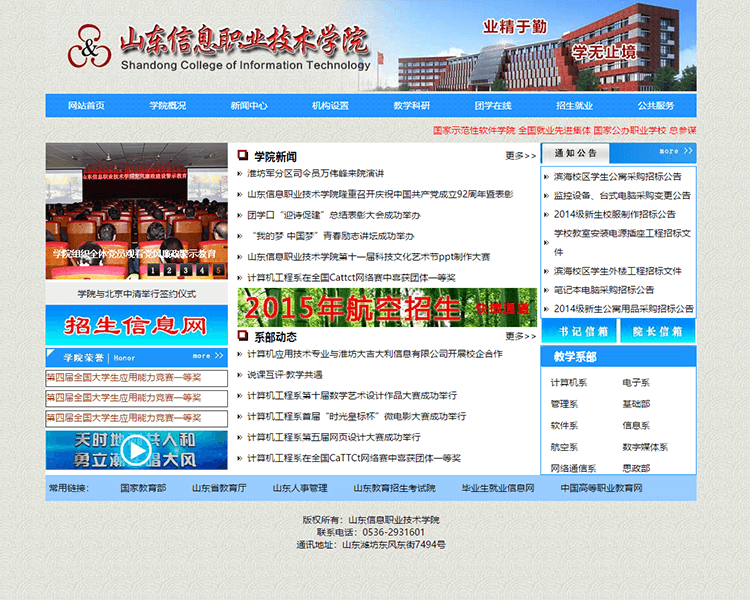Open notice 学校教室安装电源插座工程招标文件
Screen dimensions: 750x600
pyautogui.click(x=622, y=243)
